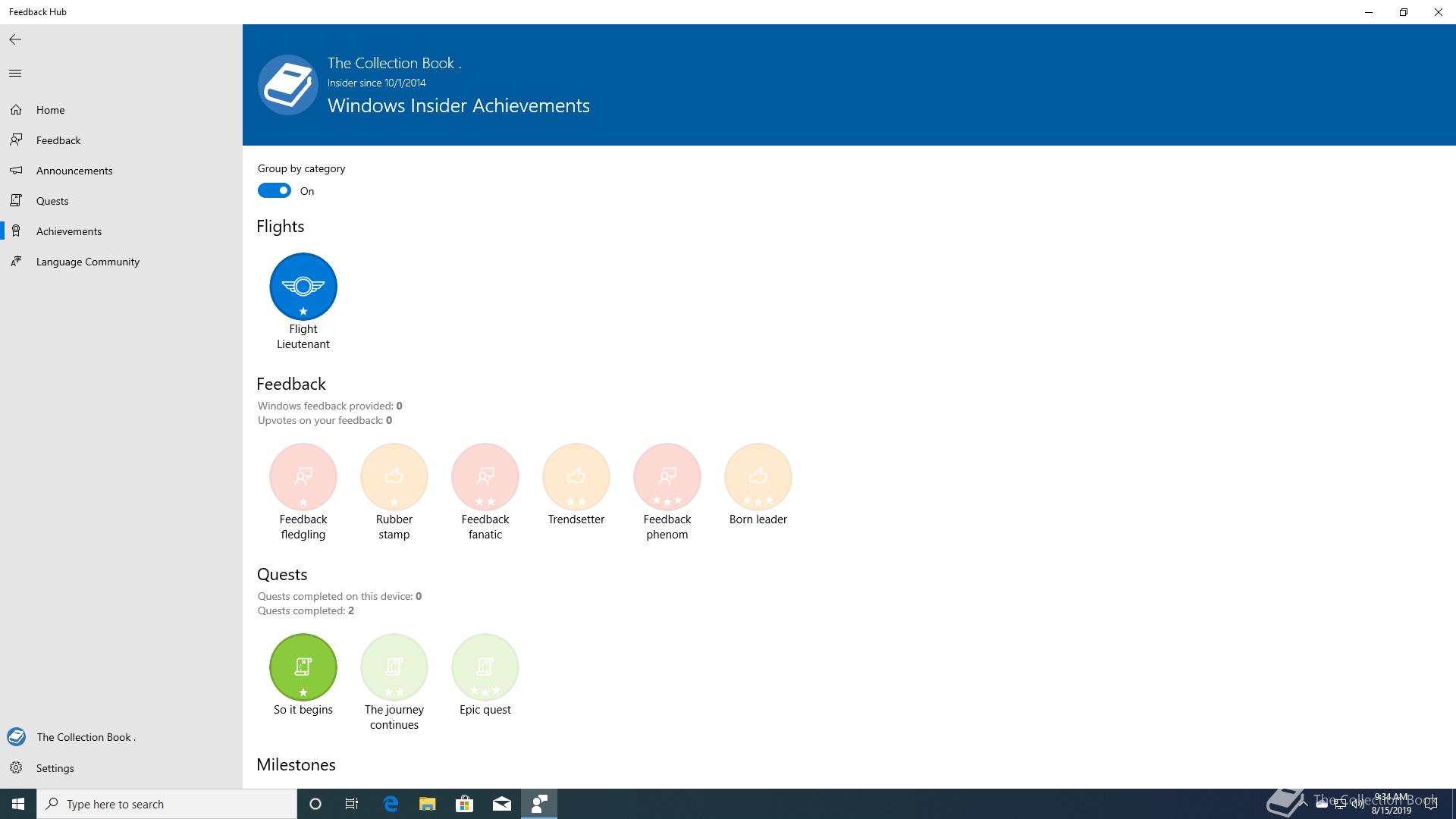
Task: Open Quests in sidebar
Action: (x=121, y=201)
